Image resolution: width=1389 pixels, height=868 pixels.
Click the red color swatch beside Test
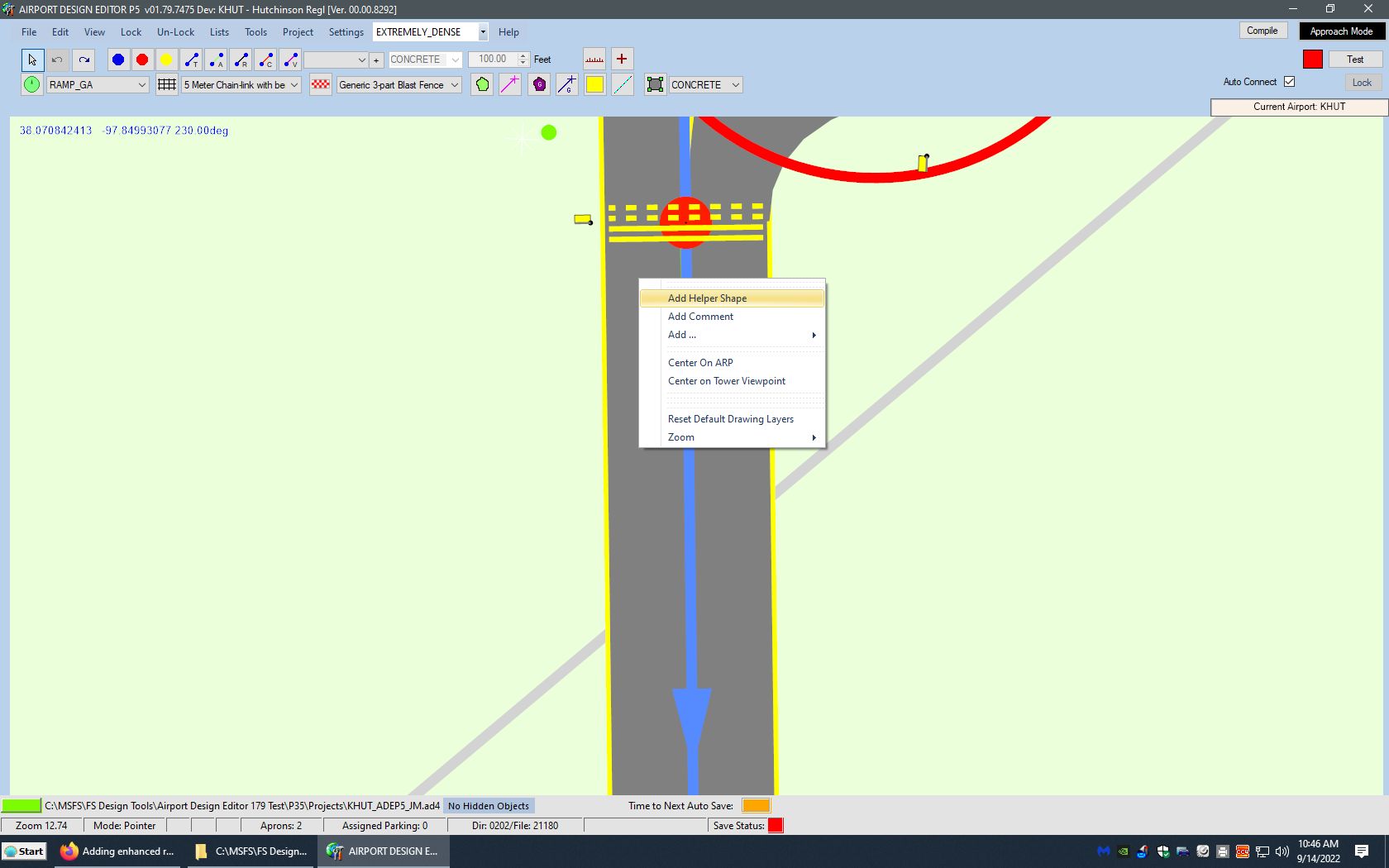(1314, 59)
